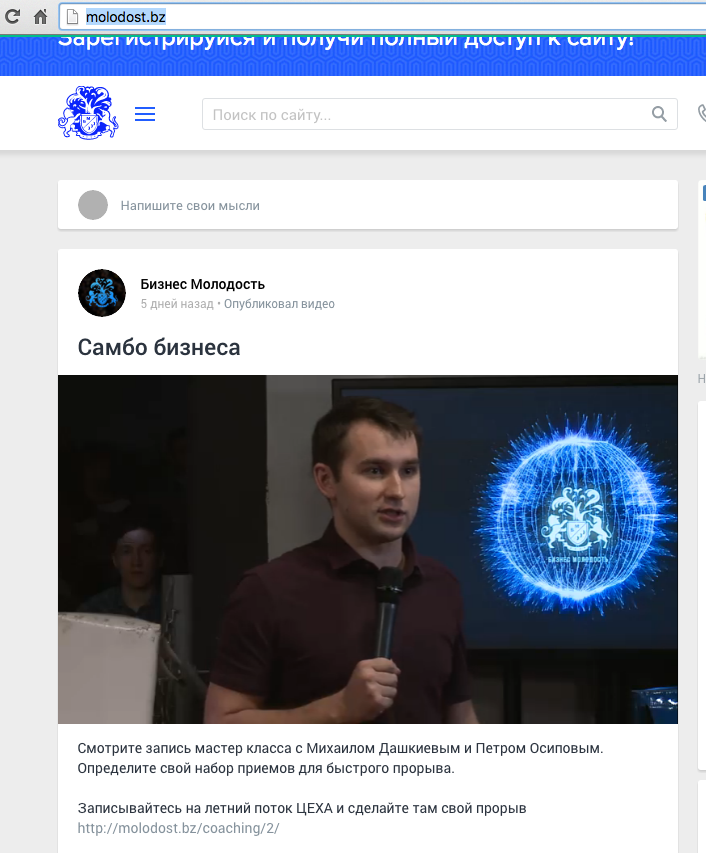Click the browser reload page icon
Screen dimensions: 706x853
(13, 17)
